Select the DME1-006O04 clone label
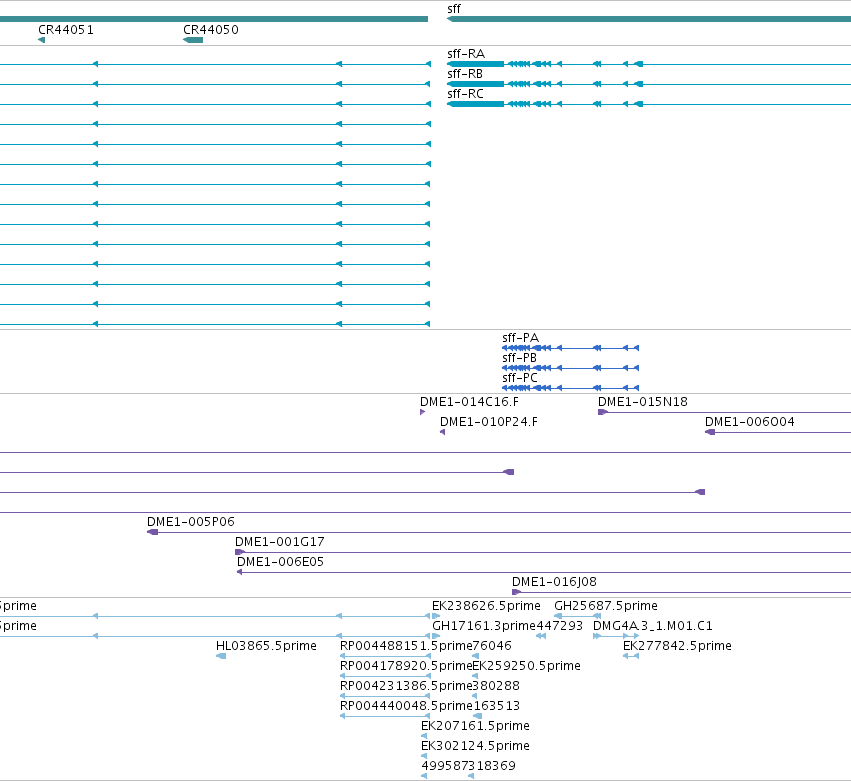 [x=750, y=422]
